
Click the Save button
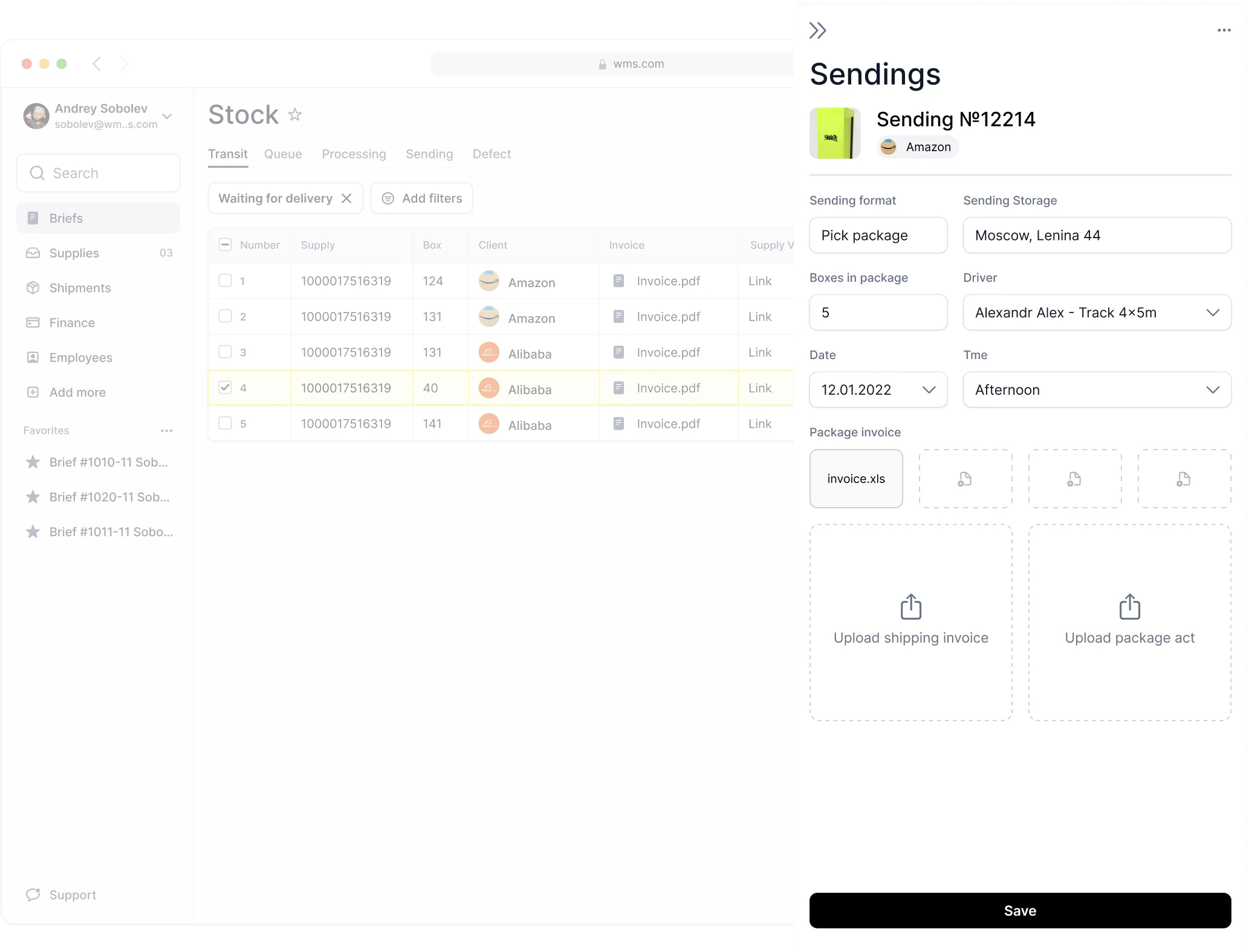click(x=1020, y=911)
